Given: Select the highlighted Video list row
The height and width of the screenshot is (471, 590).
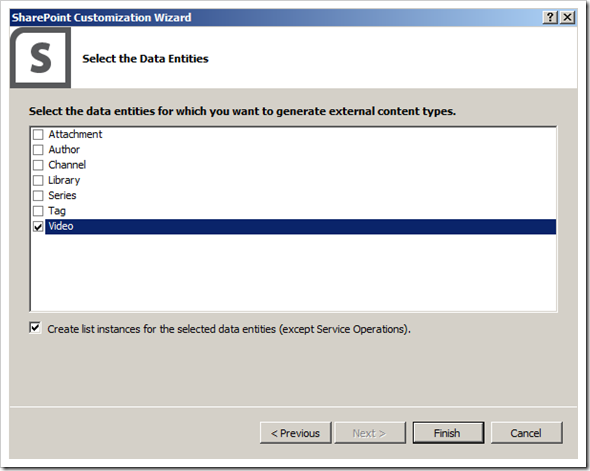Looking at the screenshot, I should pyautogui.click(x=300, y=226).
